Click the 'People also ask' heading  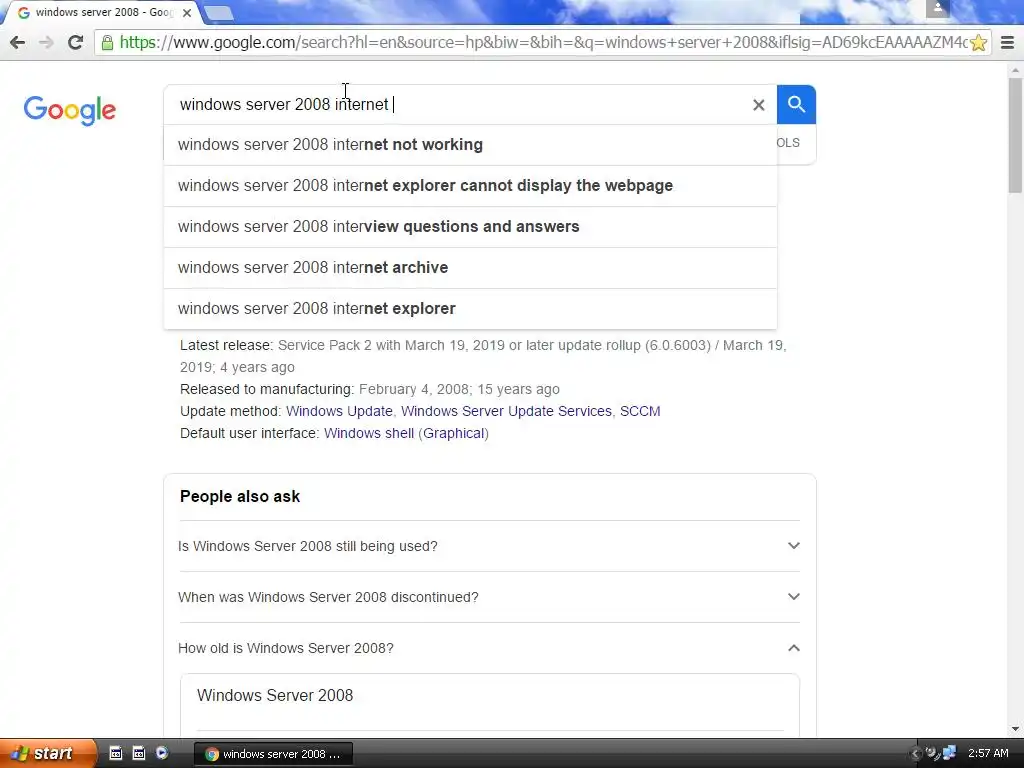240,496
